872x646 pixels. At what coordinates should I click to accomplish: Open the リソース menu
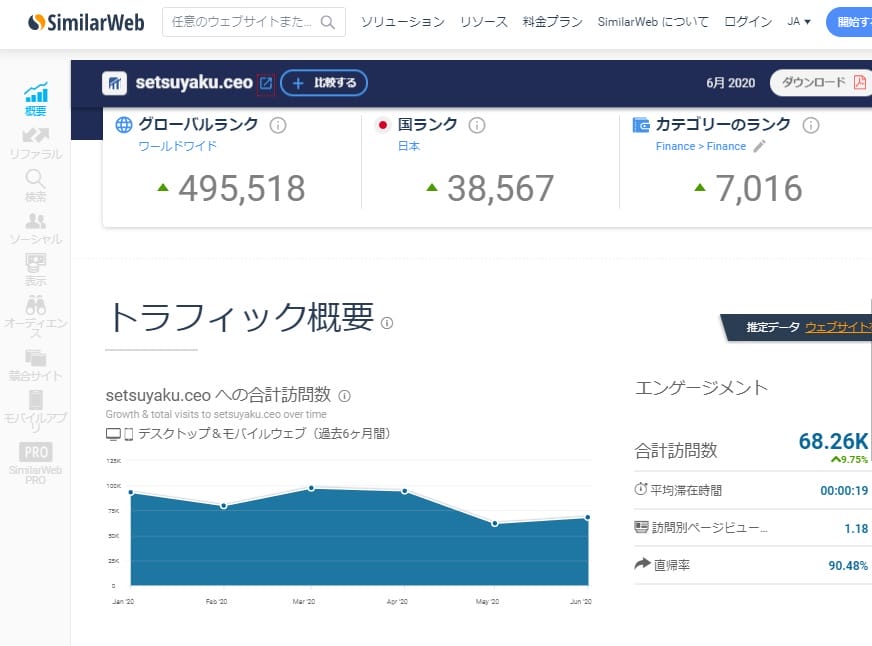coord(483,22)
